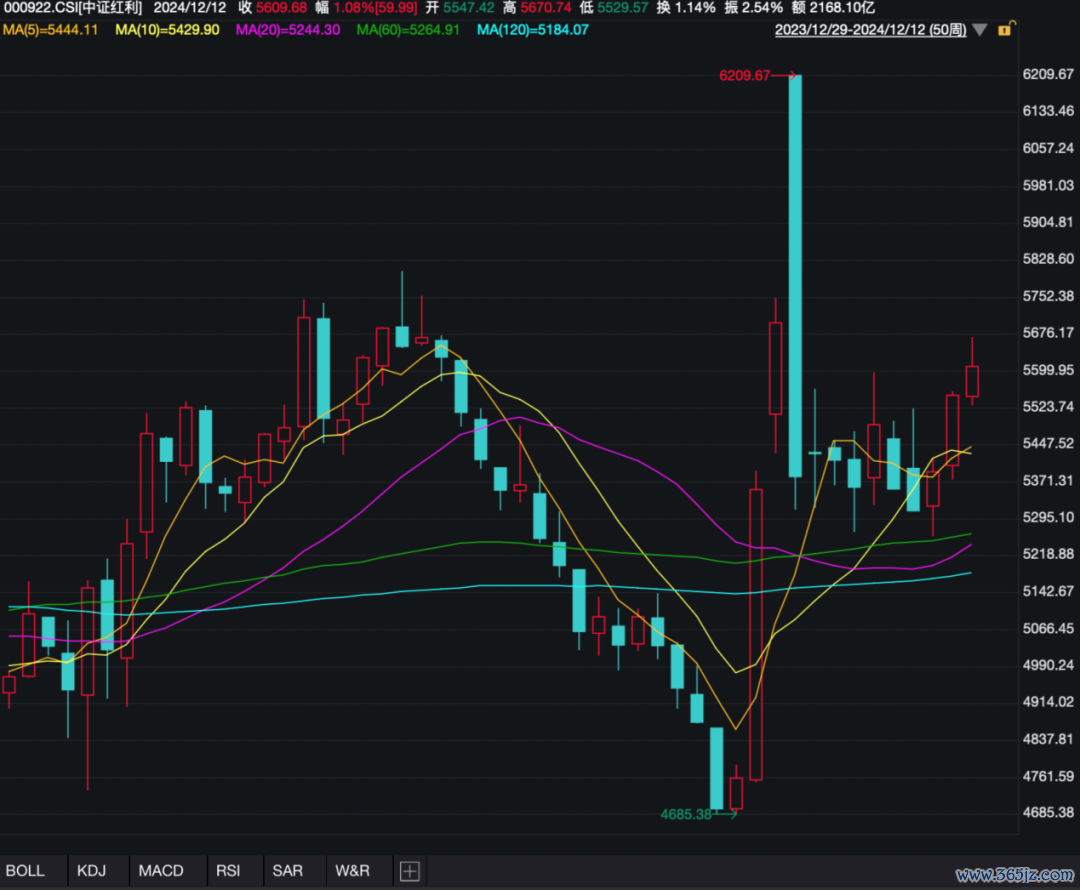Image resolution: width=1080 pixels, height=890 pixels.
Task: Select the MA(60)=5264.91 label
Action: (x=408, y=30)
